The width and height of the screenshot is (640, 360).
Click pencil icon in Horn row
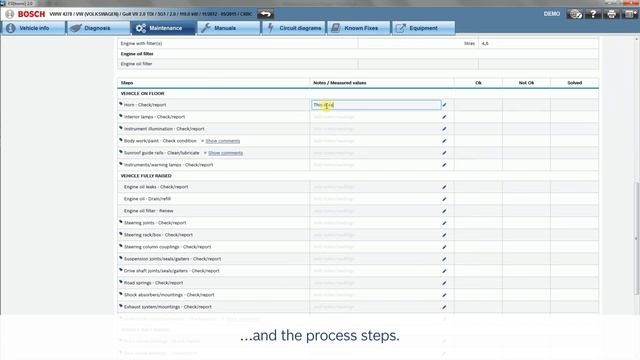coord(444,105)
